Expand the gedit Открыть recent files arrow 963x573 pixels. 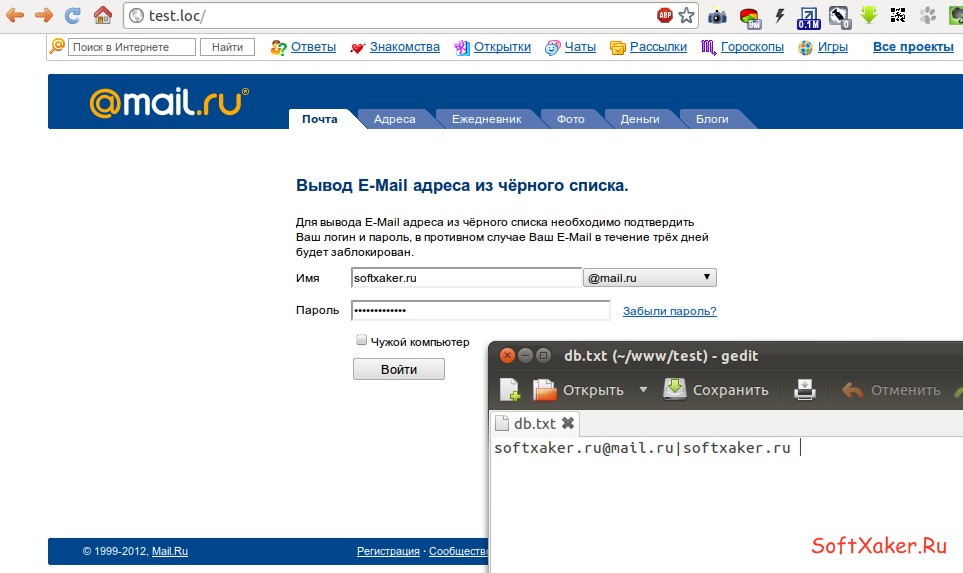643,389
